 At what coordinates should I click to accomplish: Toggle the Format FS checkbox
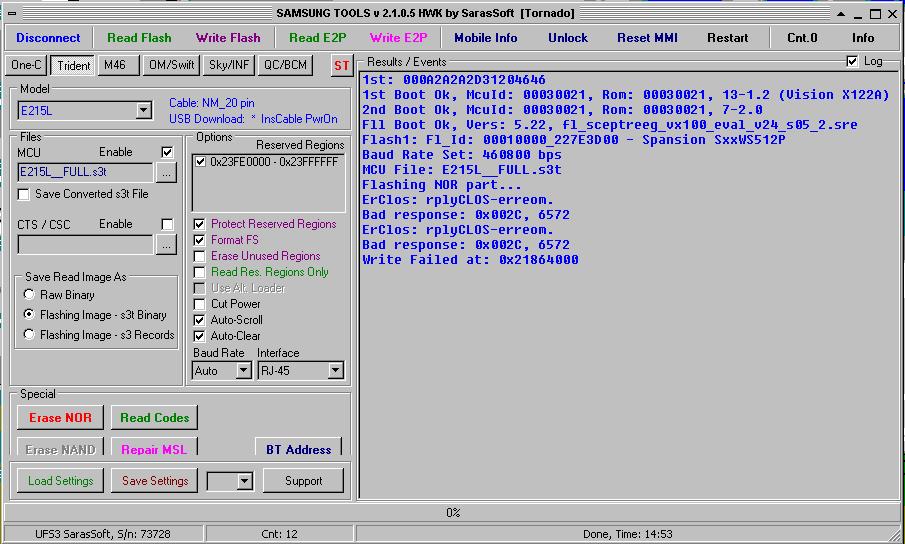click(200, 240)
